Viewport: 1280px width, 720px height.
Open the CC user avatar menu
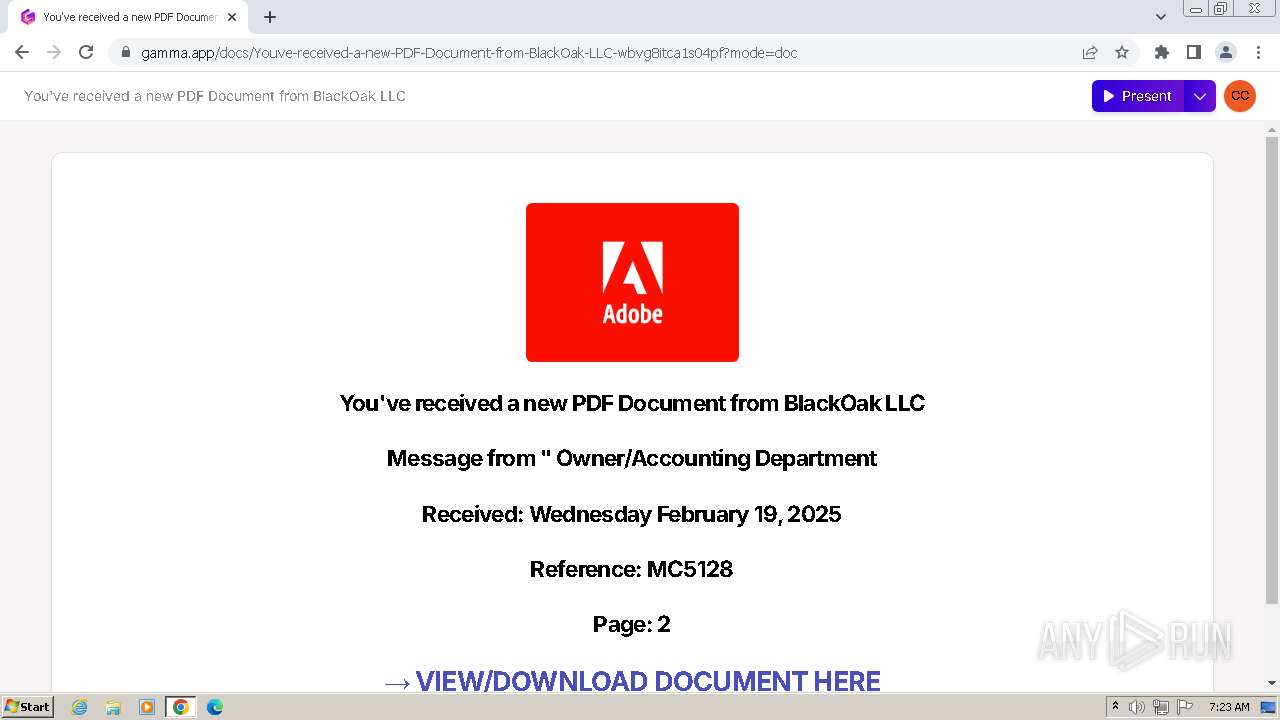point(1240,96)
